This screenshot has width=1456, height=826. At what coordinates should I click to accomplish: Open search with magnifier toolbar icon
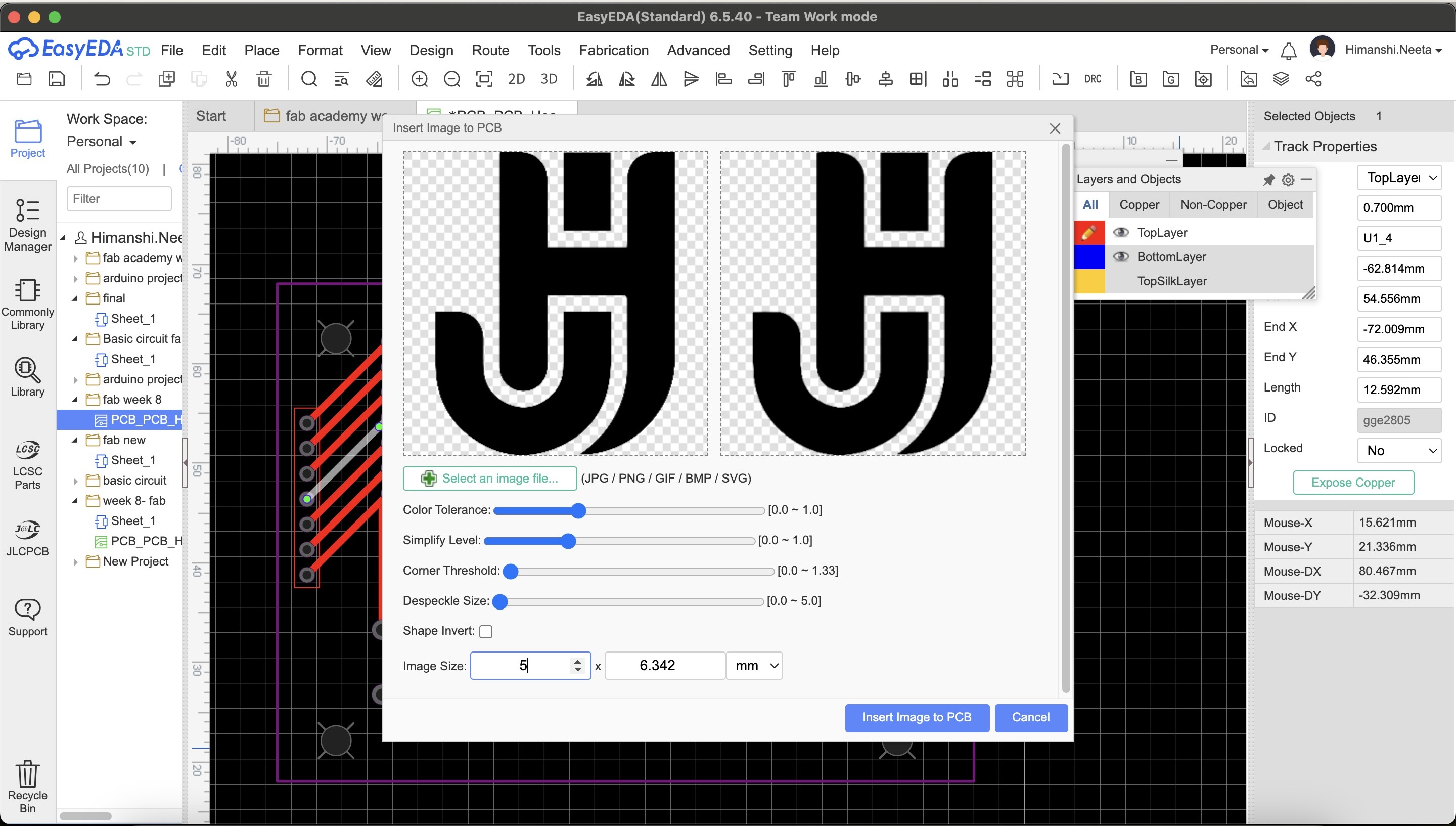pos(309,79)
